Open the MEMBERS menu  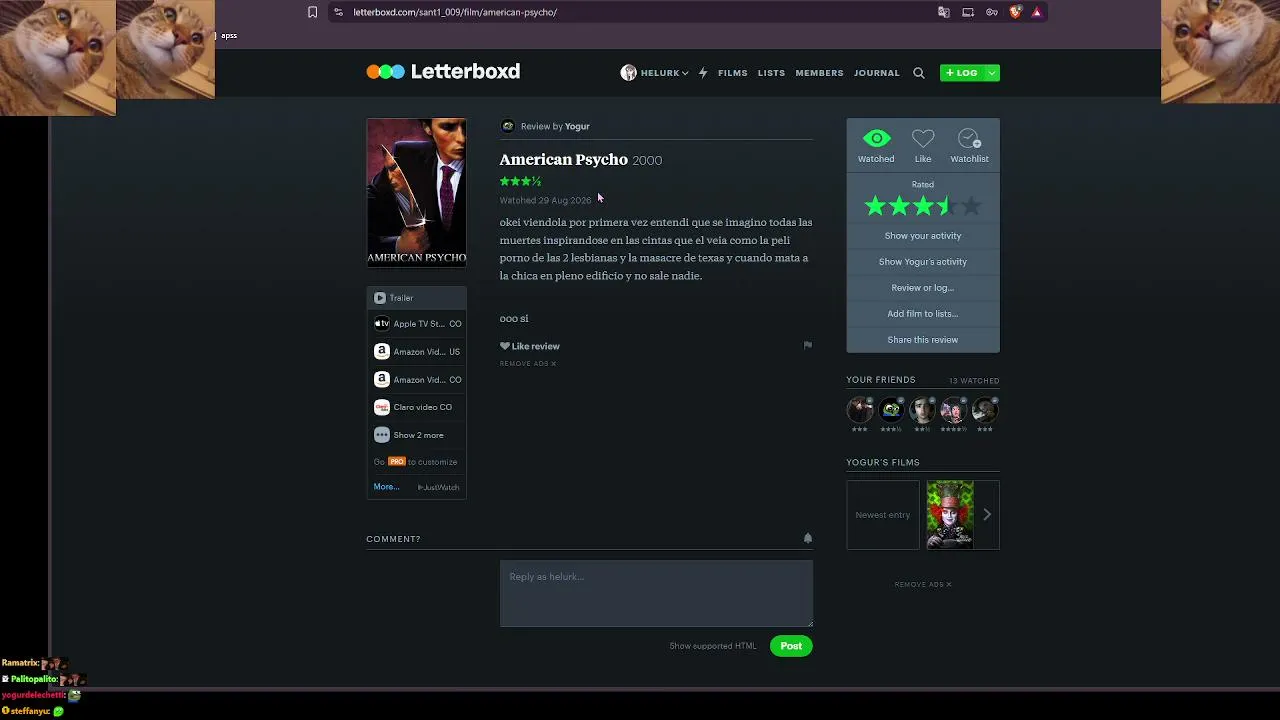click(x=819, y=73)
